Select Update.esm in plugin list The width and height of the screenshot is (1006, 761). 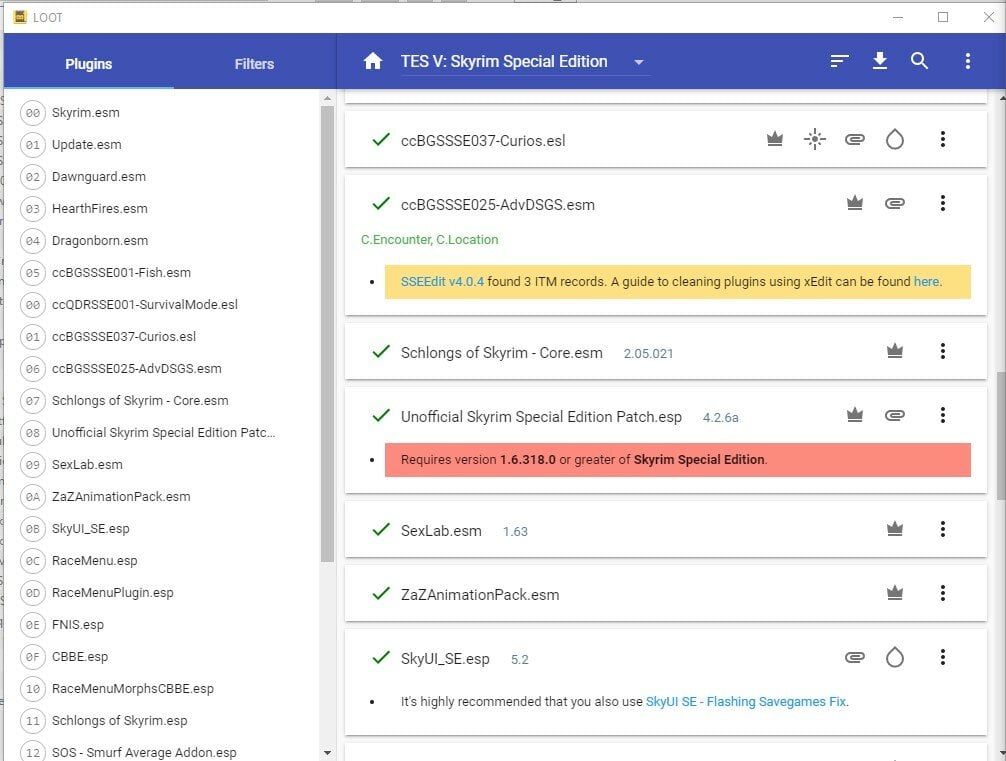pos(87,144)
